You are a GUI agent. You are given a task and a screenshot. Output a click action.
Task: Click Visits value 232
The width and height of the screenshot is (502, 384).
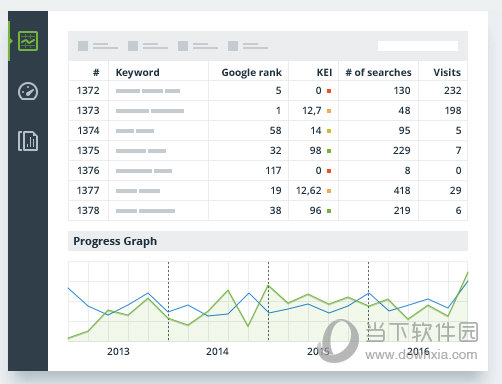tap(453, 90)
